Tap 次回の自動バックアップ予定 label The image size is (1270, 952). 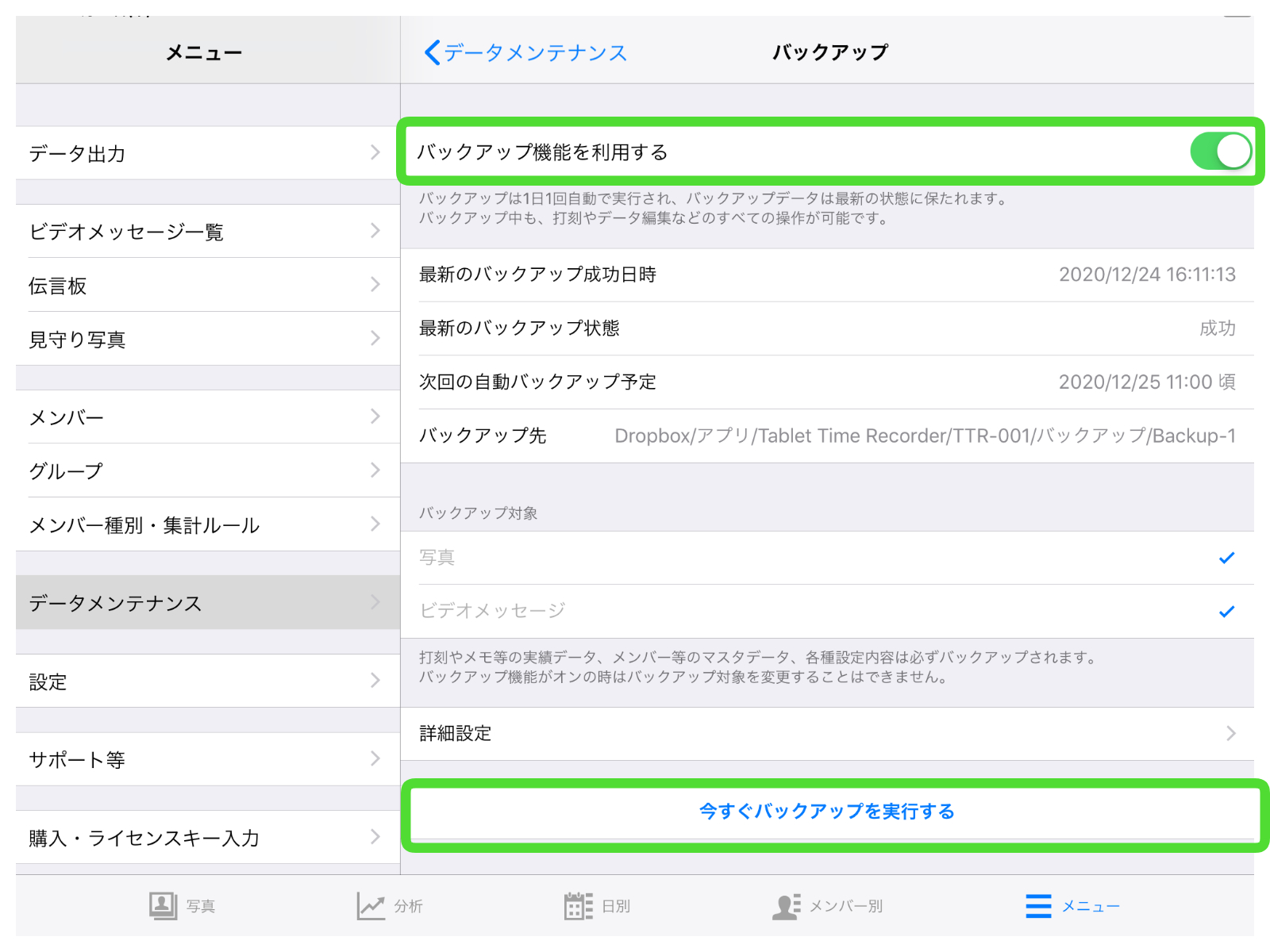pos(537,382)
